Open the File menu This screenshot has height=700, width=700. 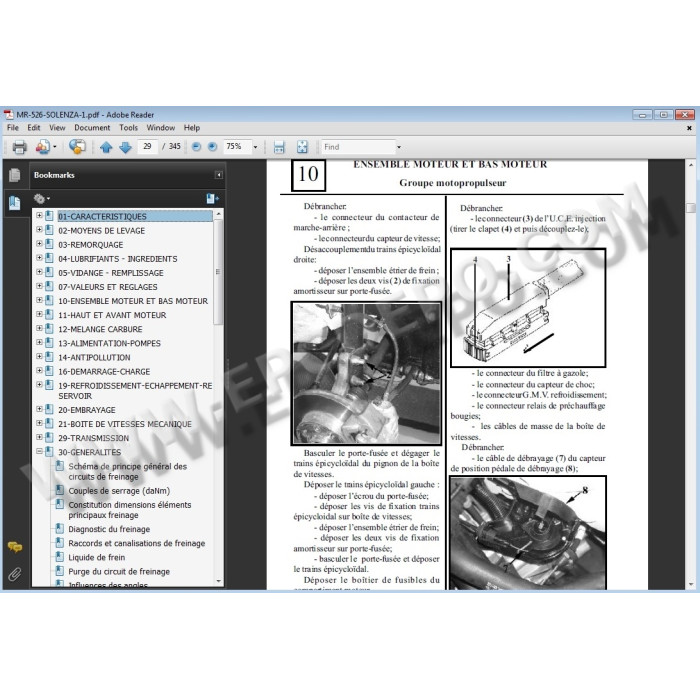(x=13, y=128)
